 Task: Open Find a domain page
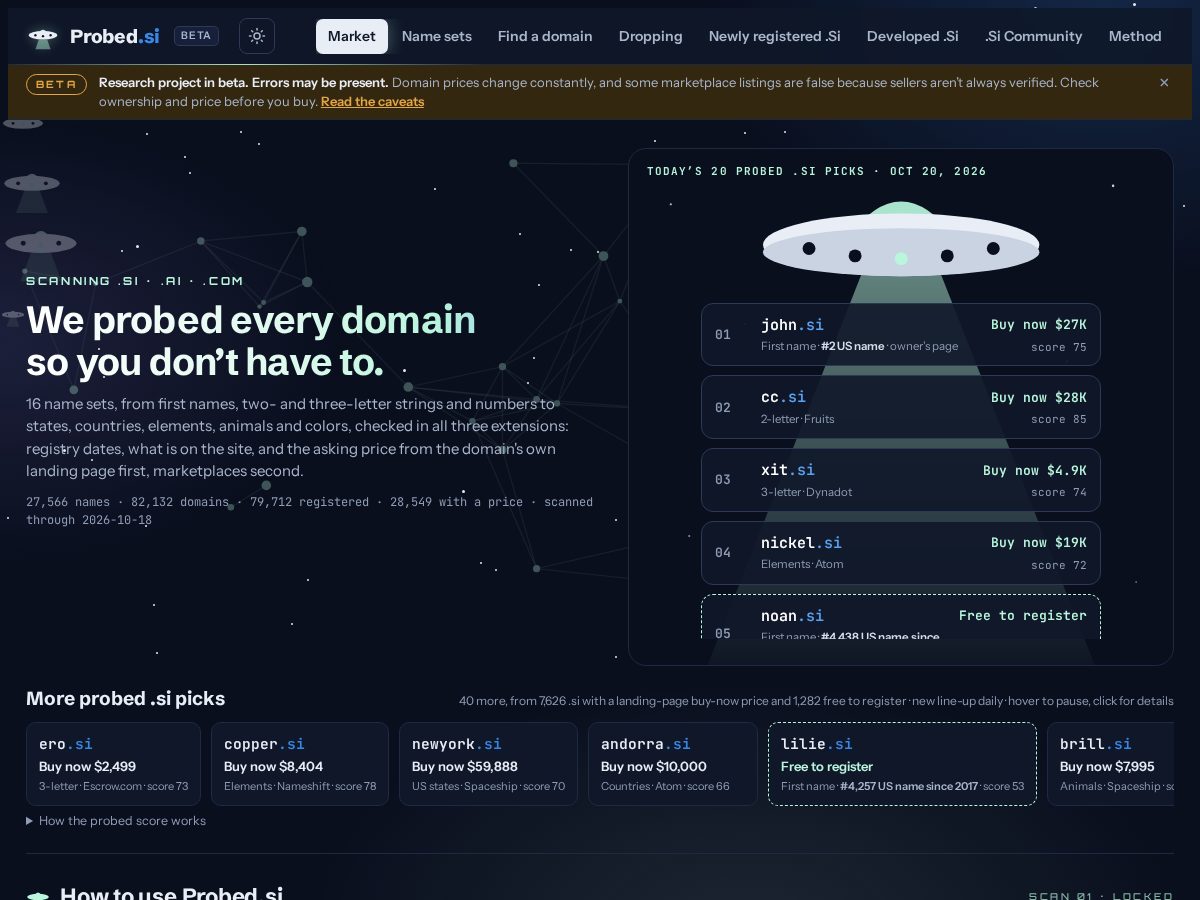545,36
